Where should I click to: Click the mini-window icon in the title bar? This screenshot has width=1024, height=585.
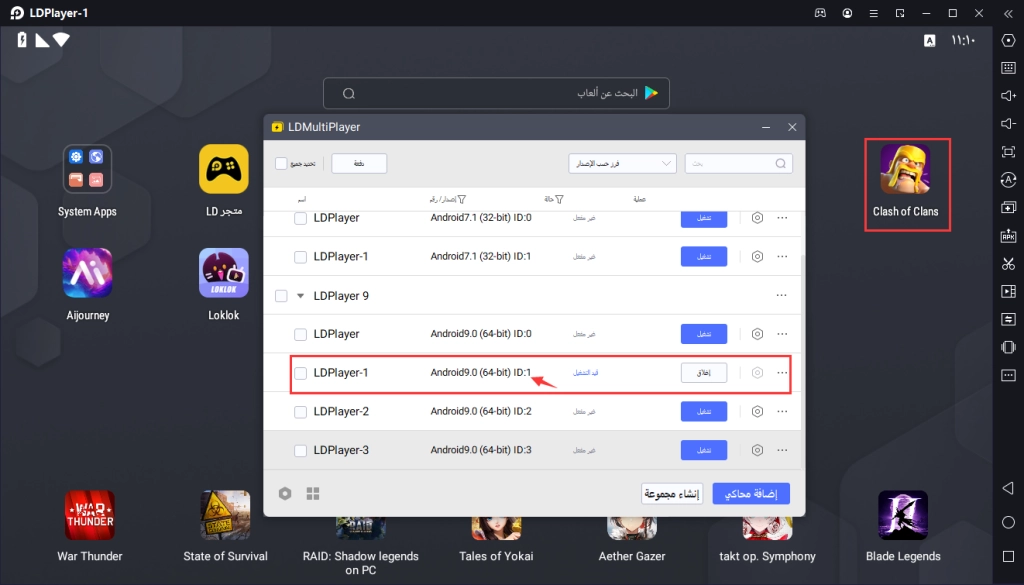point(900,13)
